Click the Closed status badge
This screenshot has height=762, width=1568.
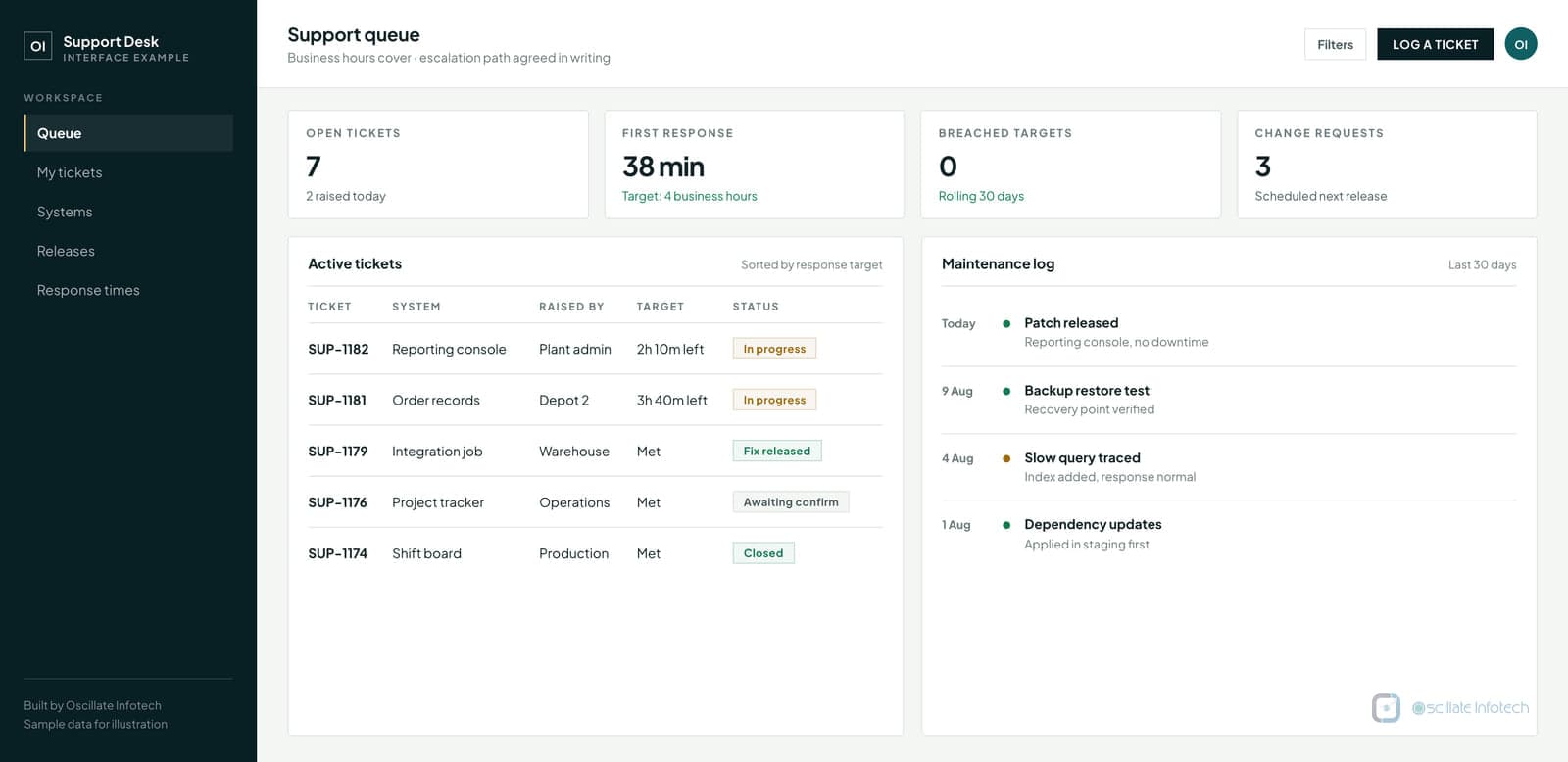763,553
